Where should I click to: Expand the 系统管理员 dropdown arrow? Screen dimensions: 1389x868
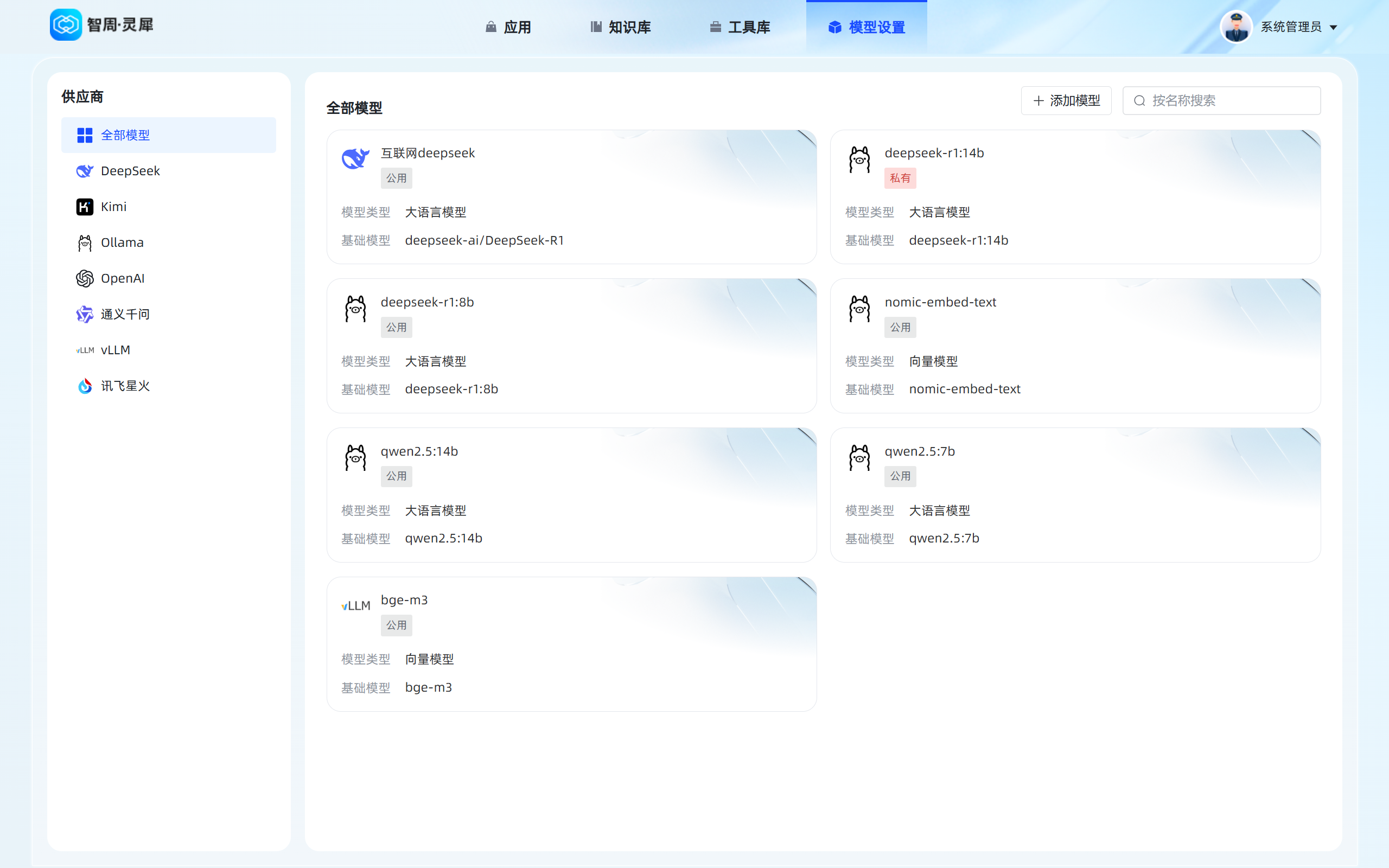click(x=1334, y=28)
